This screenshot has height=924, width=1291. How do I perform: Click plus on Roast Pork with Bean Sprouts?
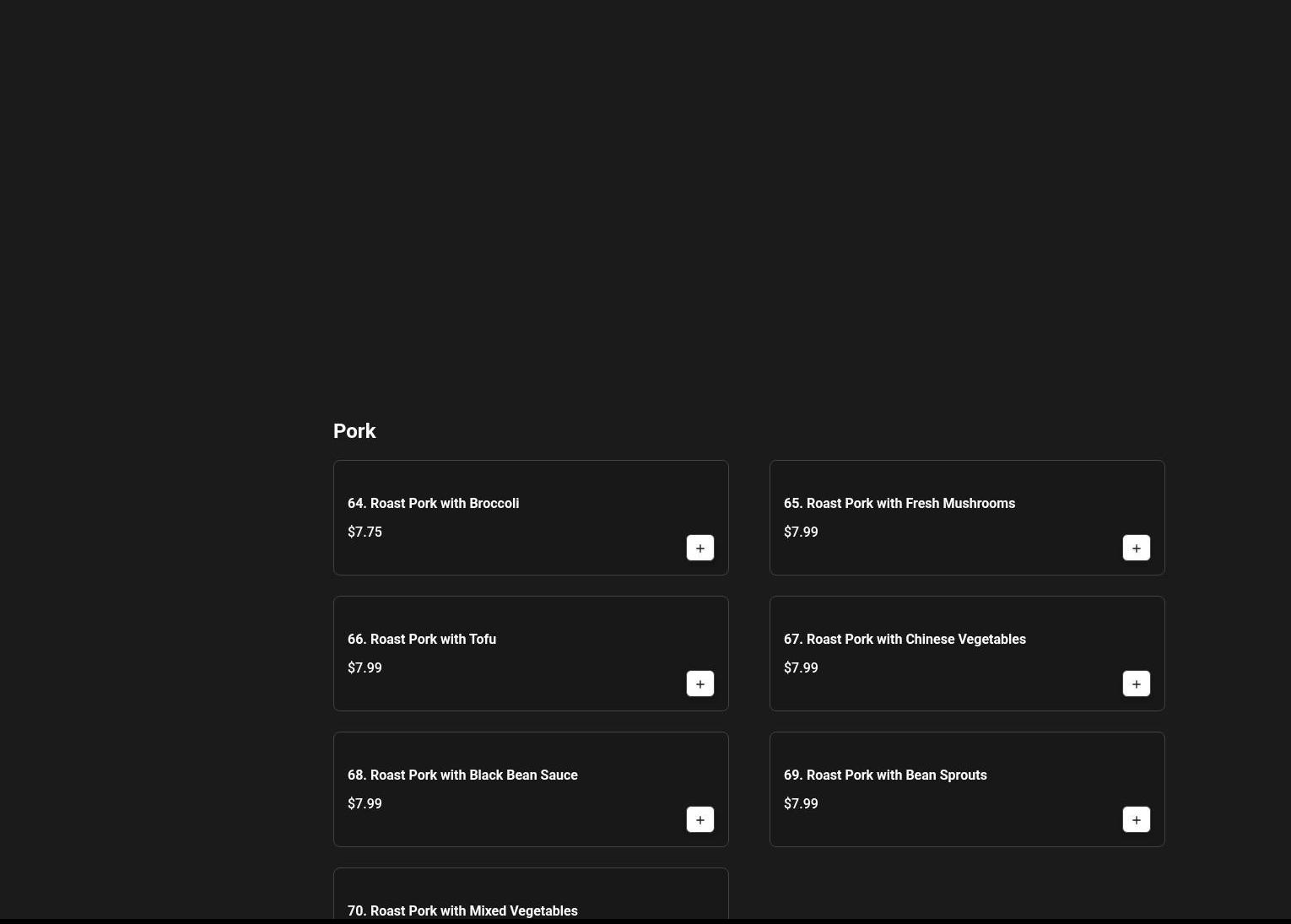(x=1137, y=819)
